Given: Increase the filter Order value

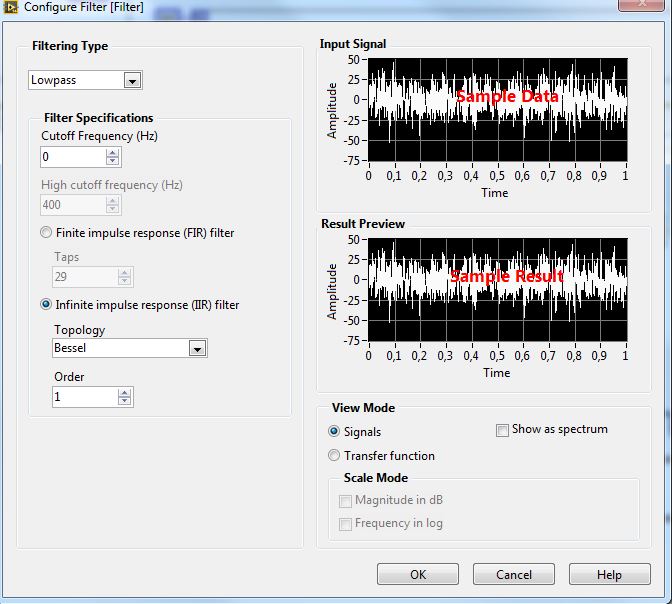Looking at the screenshot, I should click(124, 393).
